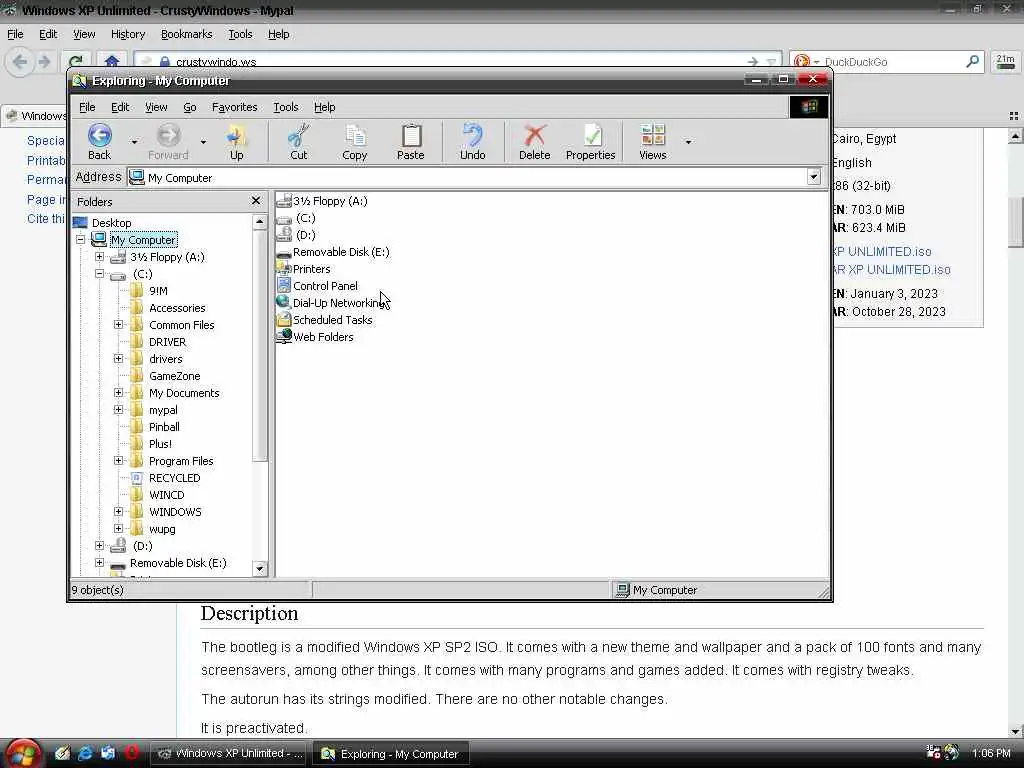Click the browser Reload icon
This screenshot has width=1024, height=768.
(76, 62)
